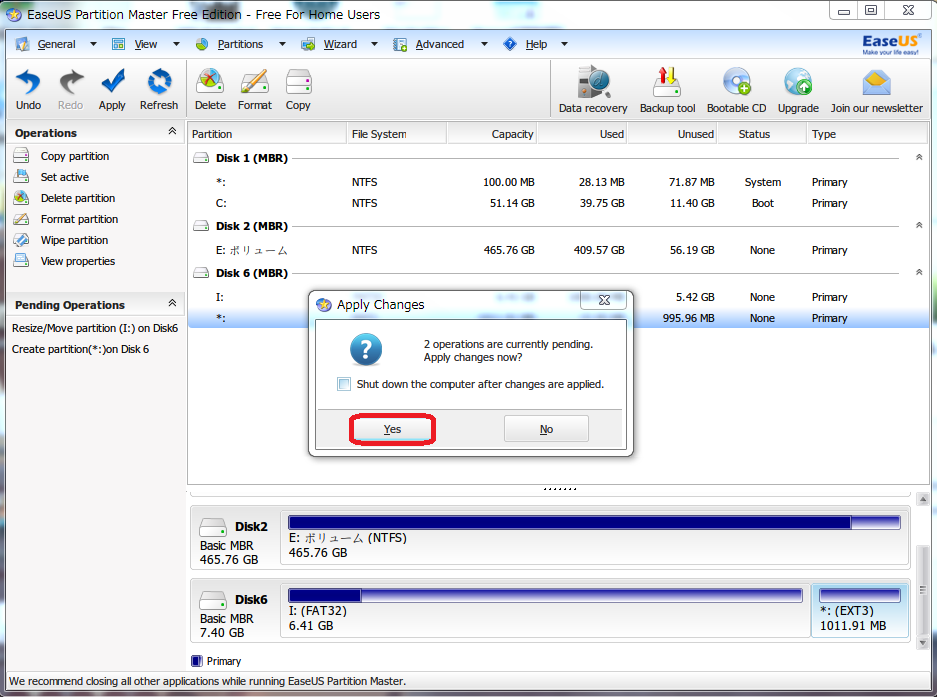Click disk map scrollbar up arrow
Screen dimensions: 937x697
[923, 499]
